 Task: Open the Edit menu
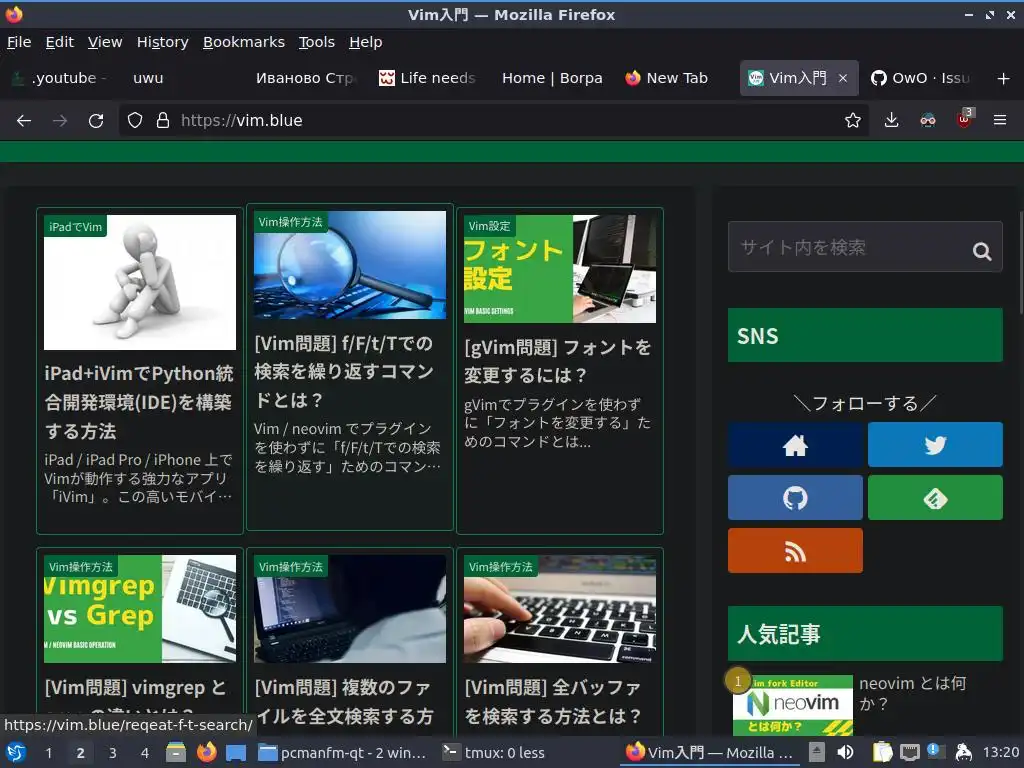pos(59,42)
